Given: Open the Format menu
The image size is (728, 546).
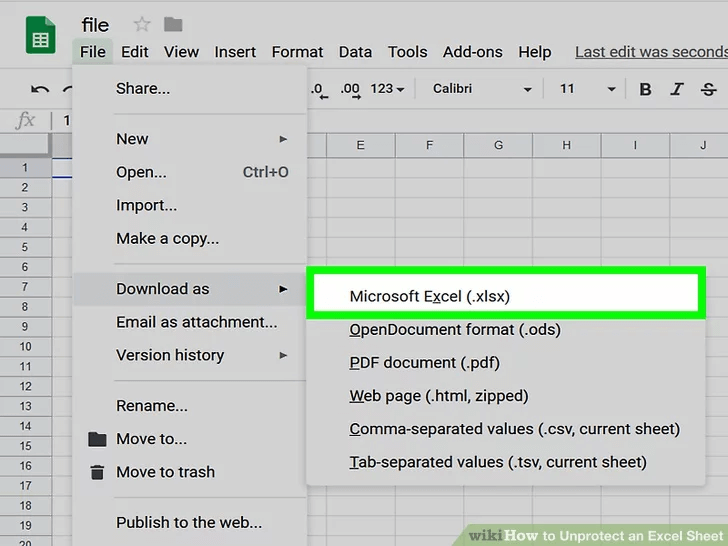Looking at the screenshot, I should tap(297, 52).
